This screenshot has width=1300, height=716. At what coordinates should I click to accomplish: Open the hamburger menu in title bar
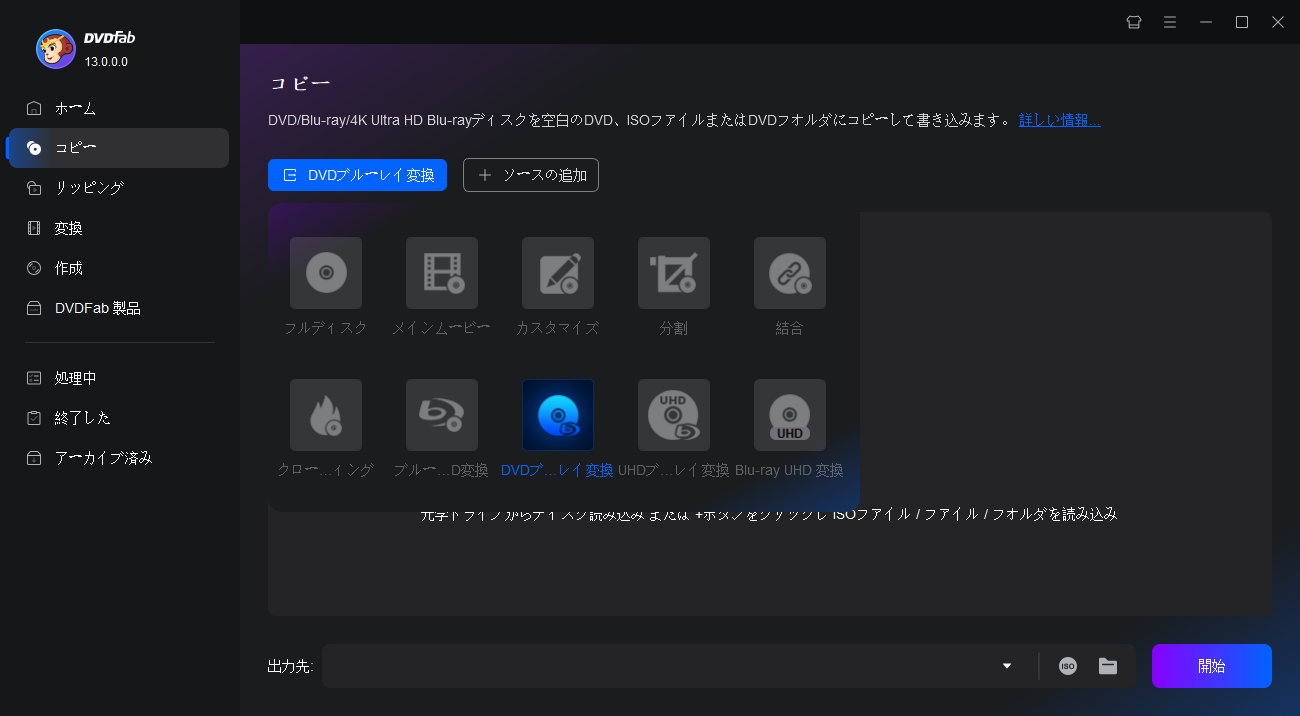(x=1170, y=22)
